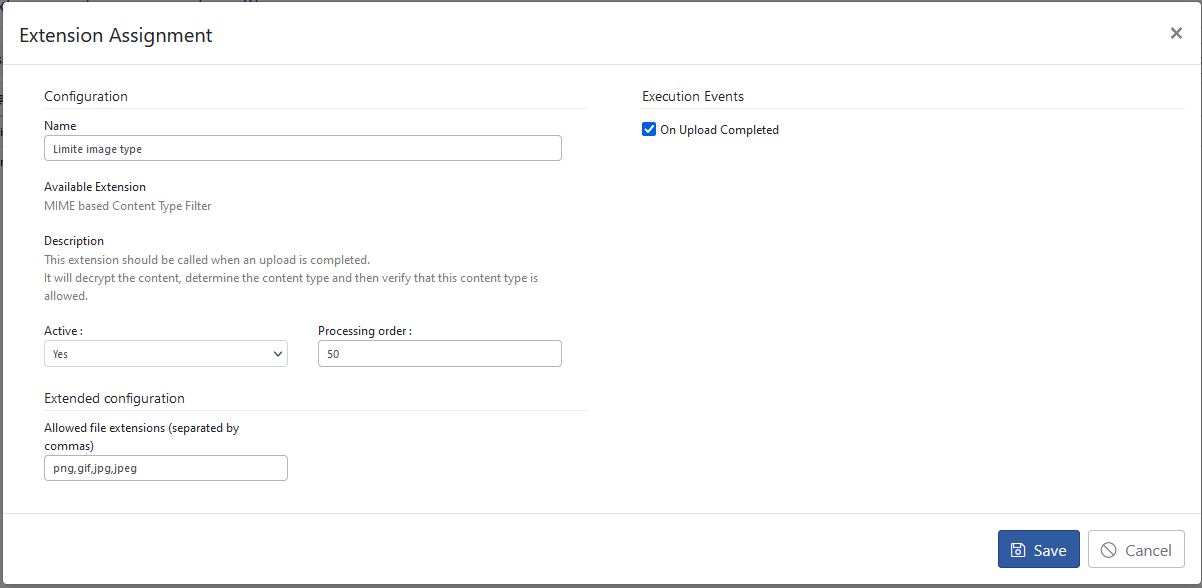Viewport: 1202px width, 588px height.
Task: Click the Processing order field showing 50
Action: click(x=439, y=354)
